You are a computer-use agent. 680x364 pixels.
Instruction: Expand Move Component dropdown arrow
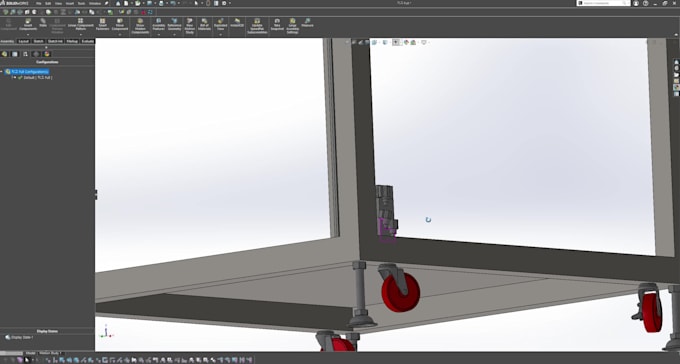(120, 34)
